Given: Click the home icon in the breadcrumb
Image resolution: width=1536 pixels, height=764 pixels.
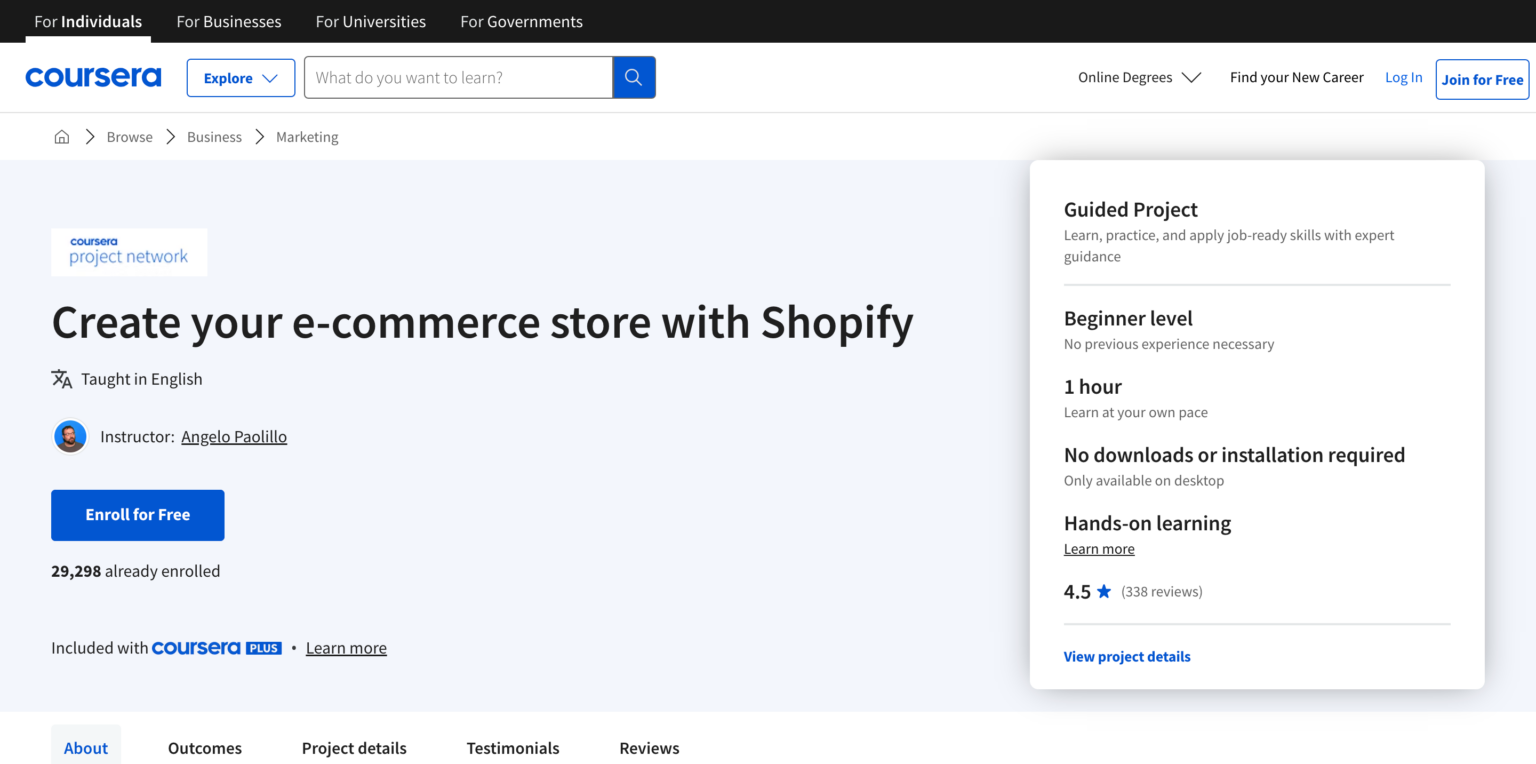Looking at the screenshot, I should tap(61, 136).
